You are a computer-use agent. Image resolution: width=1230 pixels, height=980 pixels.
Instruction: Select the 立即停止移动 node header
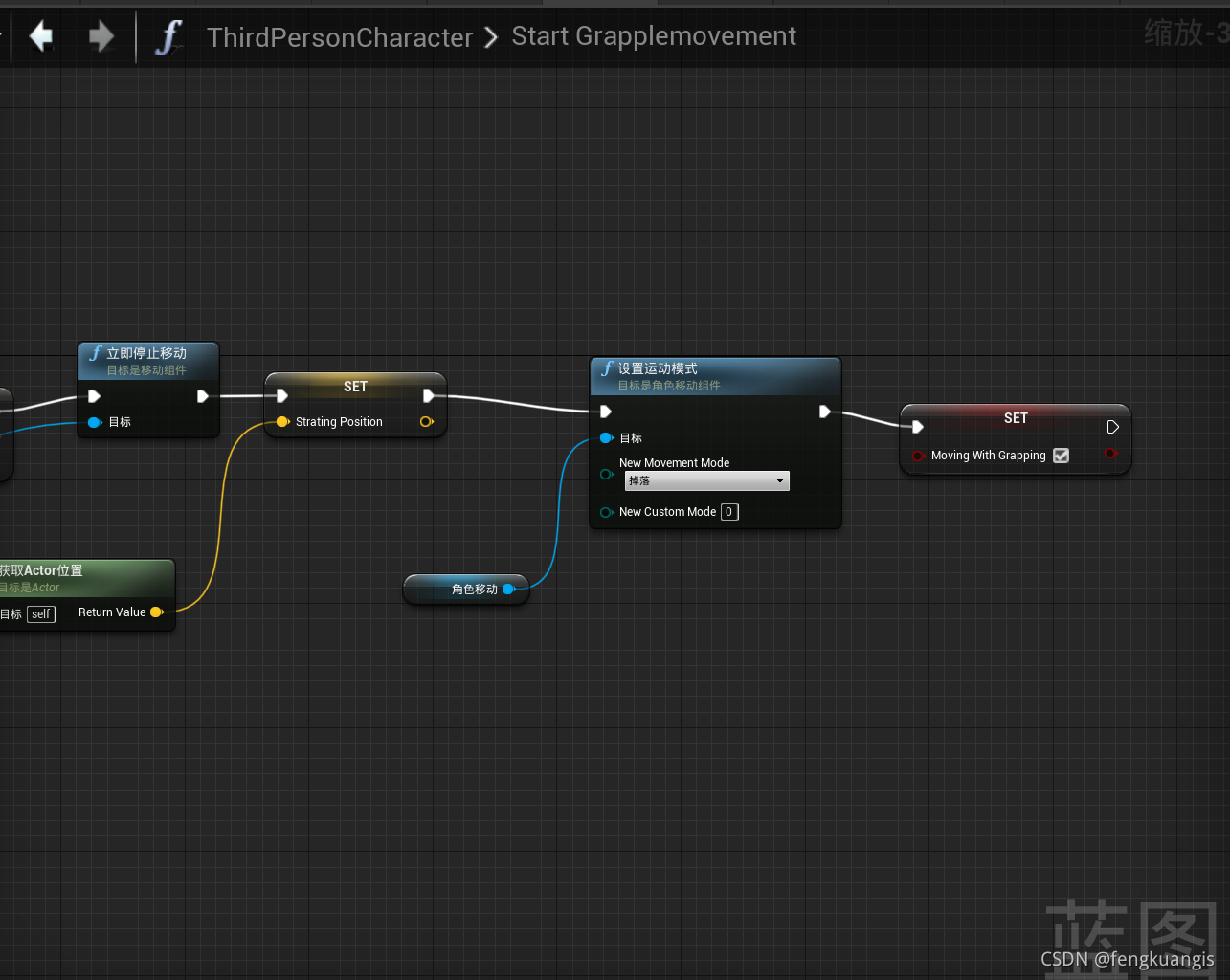148,361
